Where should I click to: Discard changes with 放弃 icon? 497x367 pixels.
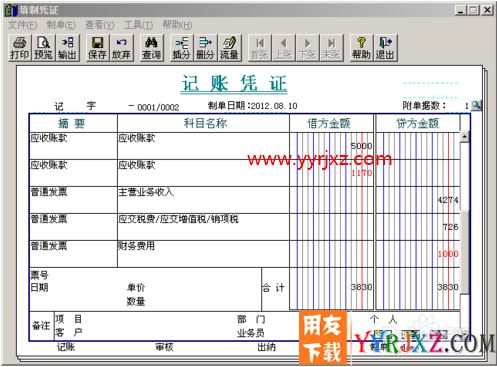[x=121, y=48]
